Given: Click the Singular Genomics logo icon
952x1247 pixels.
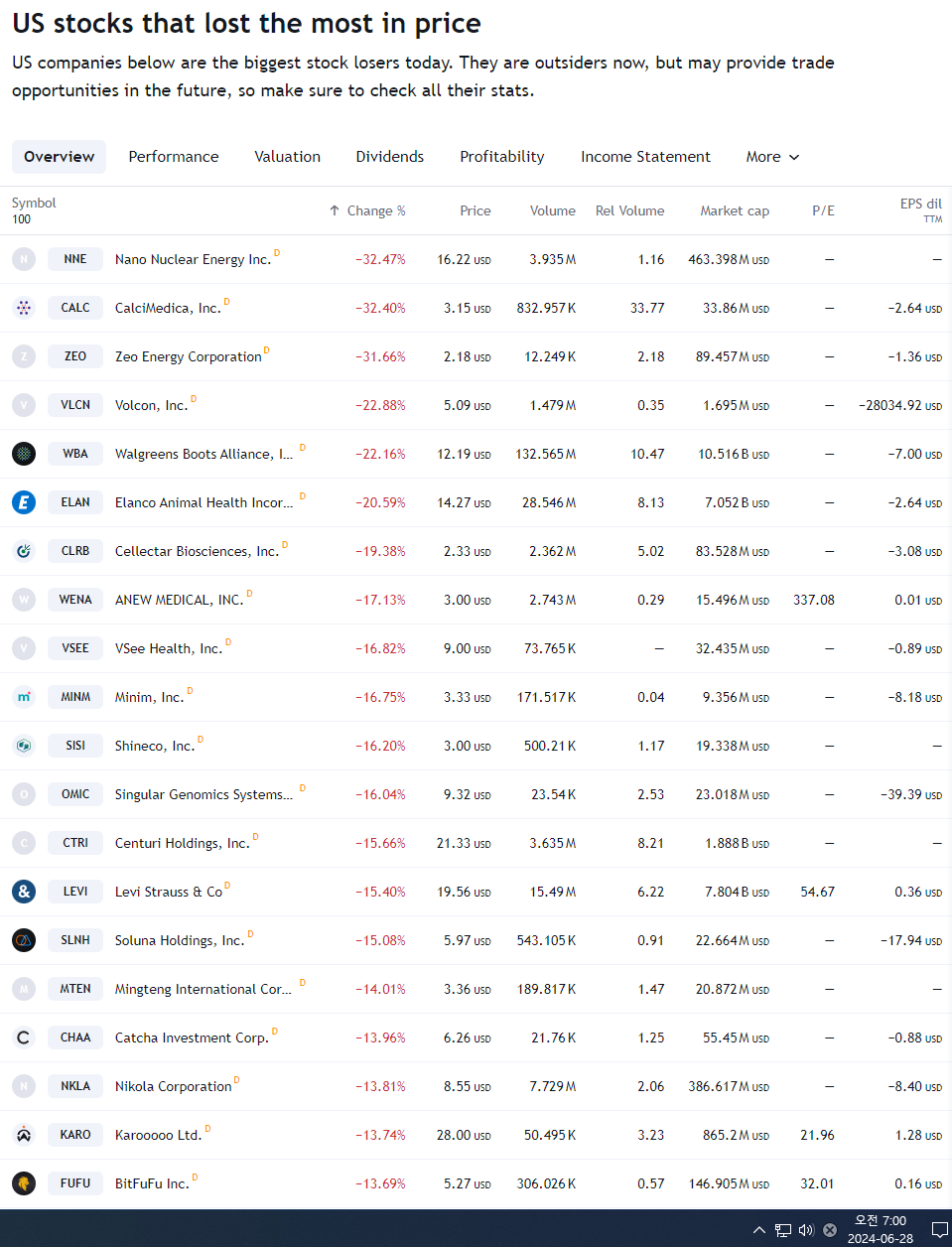Looking at the screenshot, I should 24,794.
